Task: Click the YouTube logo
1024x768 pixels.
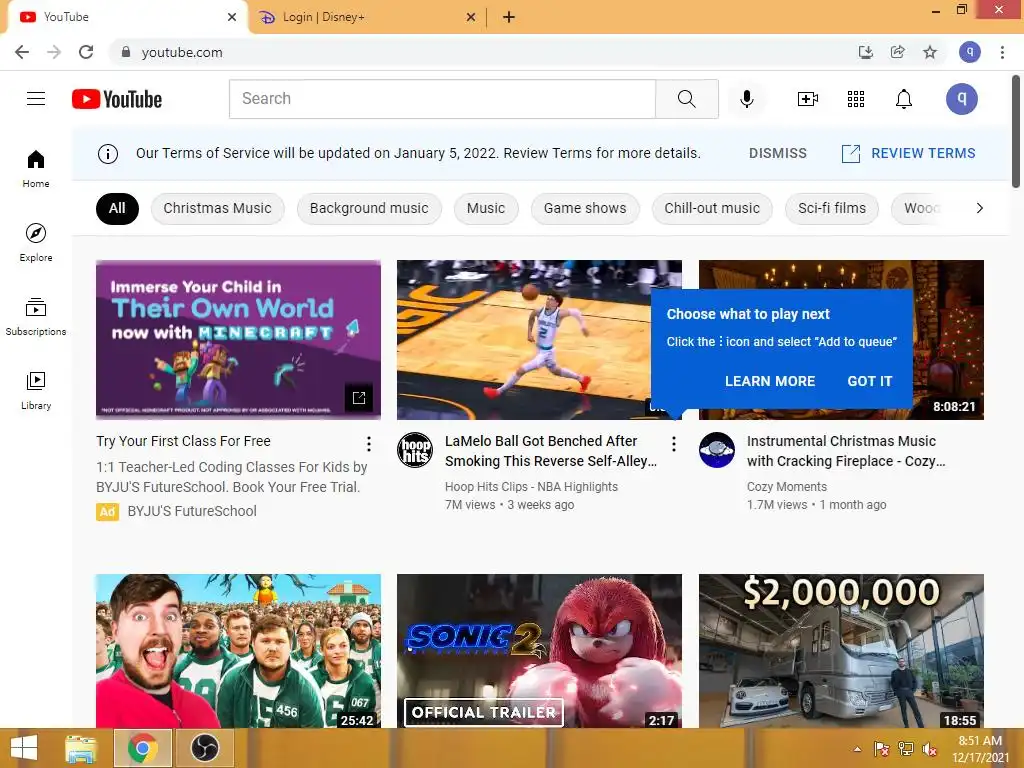Action: [117, 99]
